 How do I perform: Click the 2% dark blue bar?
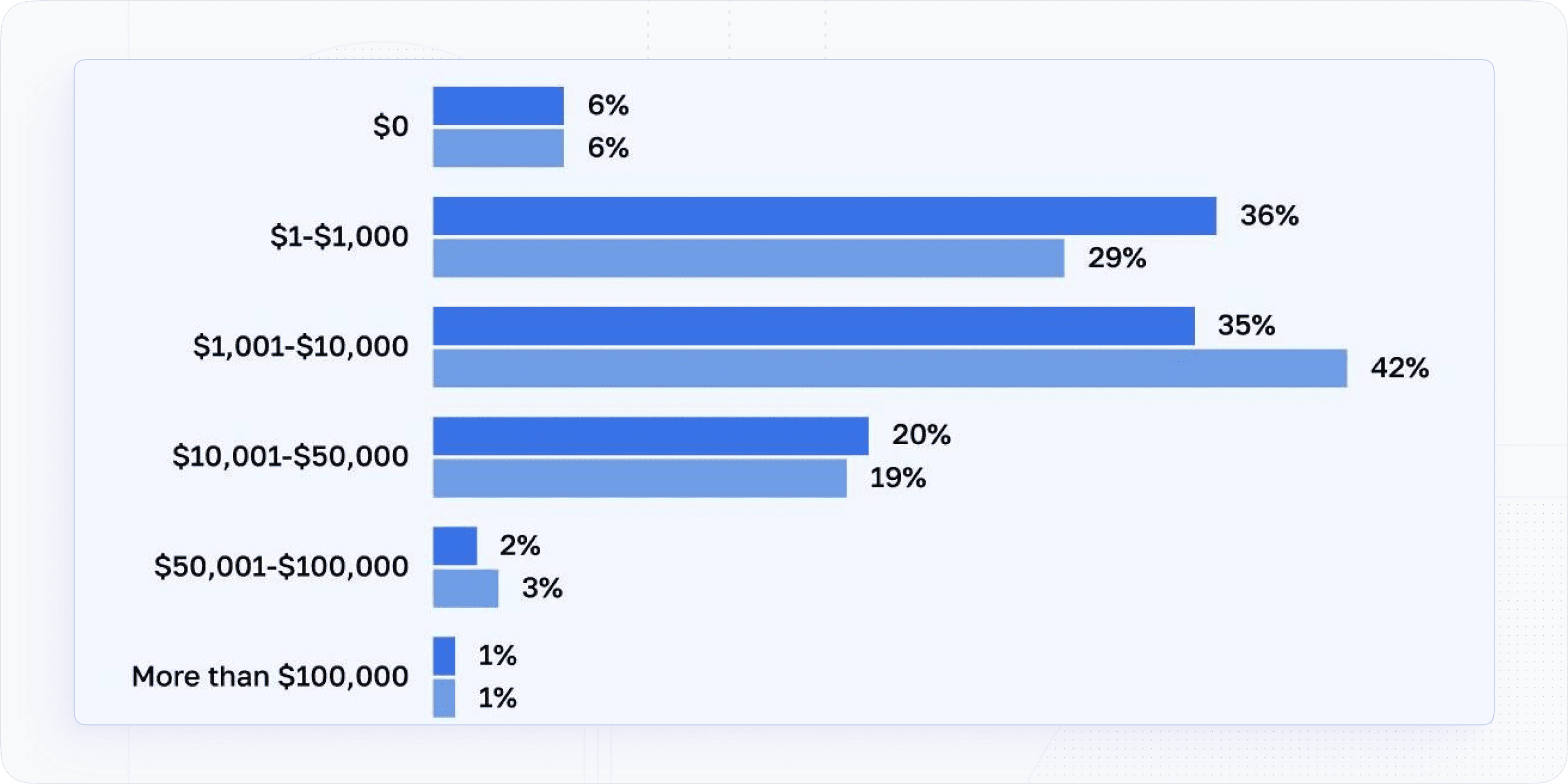point(455,546)
